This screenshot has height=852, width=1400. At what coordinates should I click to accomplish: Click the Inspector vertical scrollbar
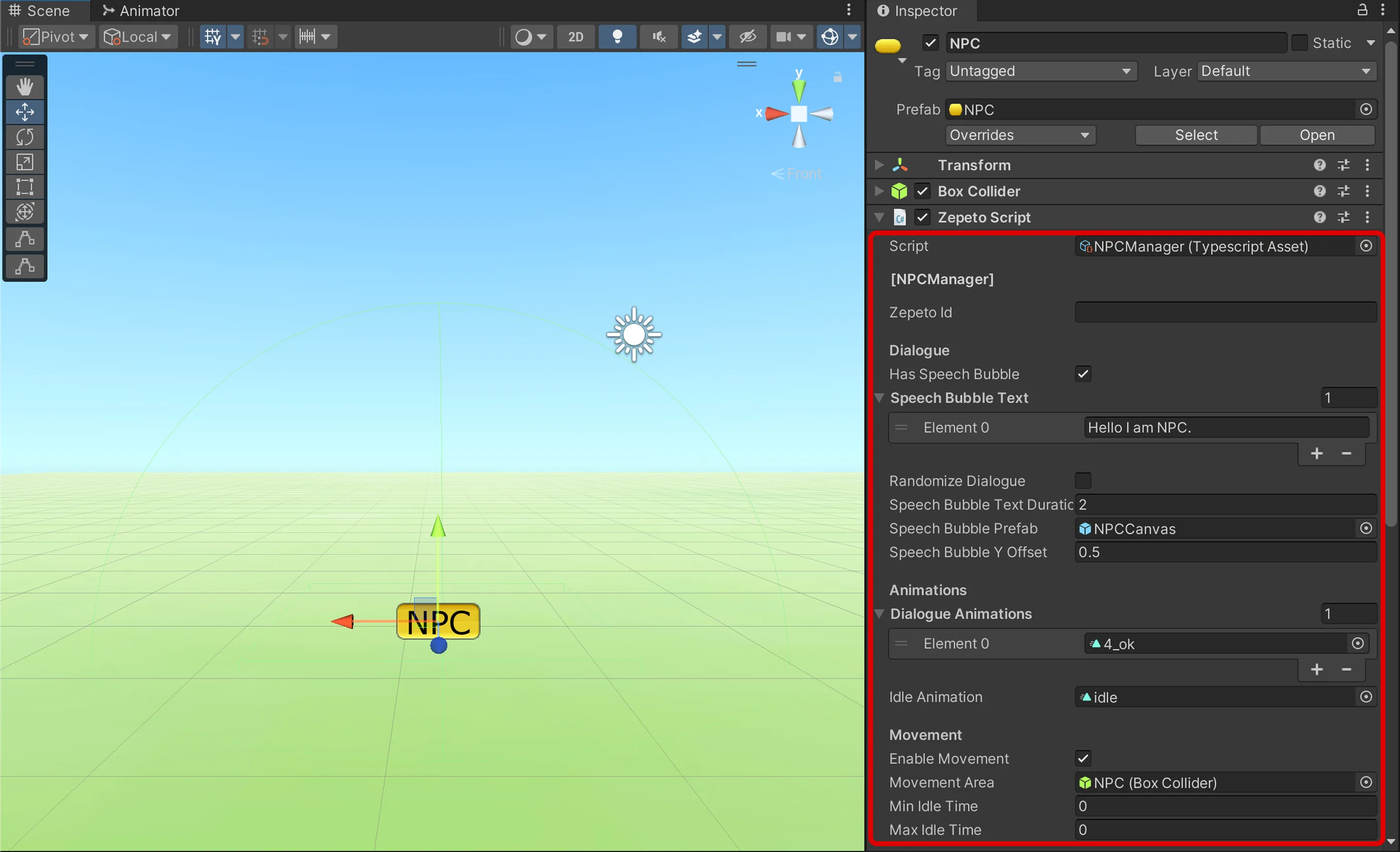[1391, 284]
